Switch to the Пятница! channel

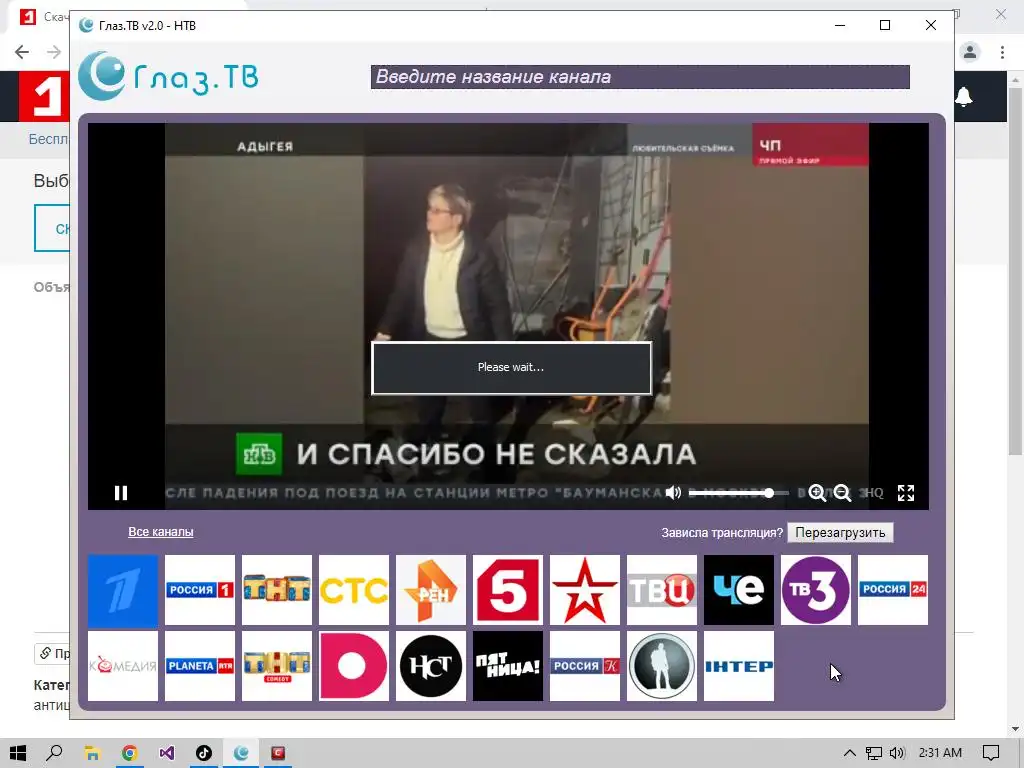tap(508, 666)
